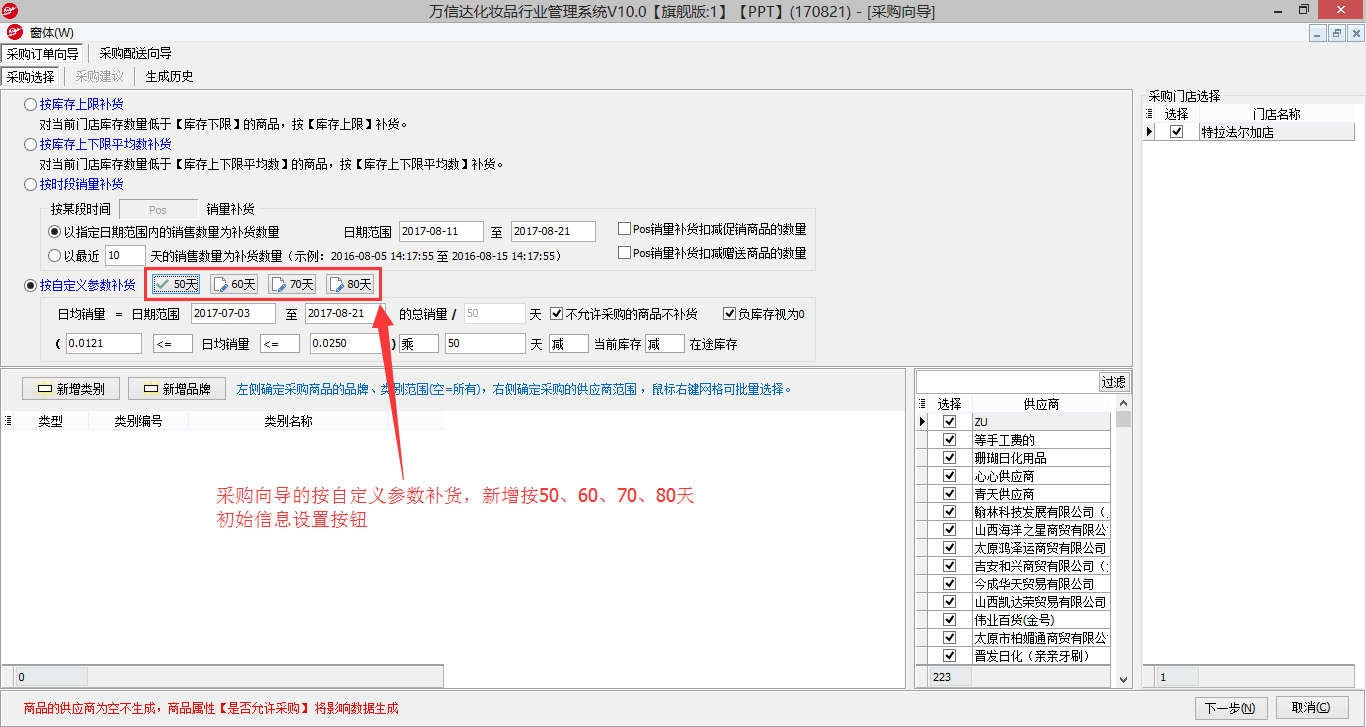1366x727 pixels.
Task: Click the 供应商 column header
Action: tap(1041, 404)
